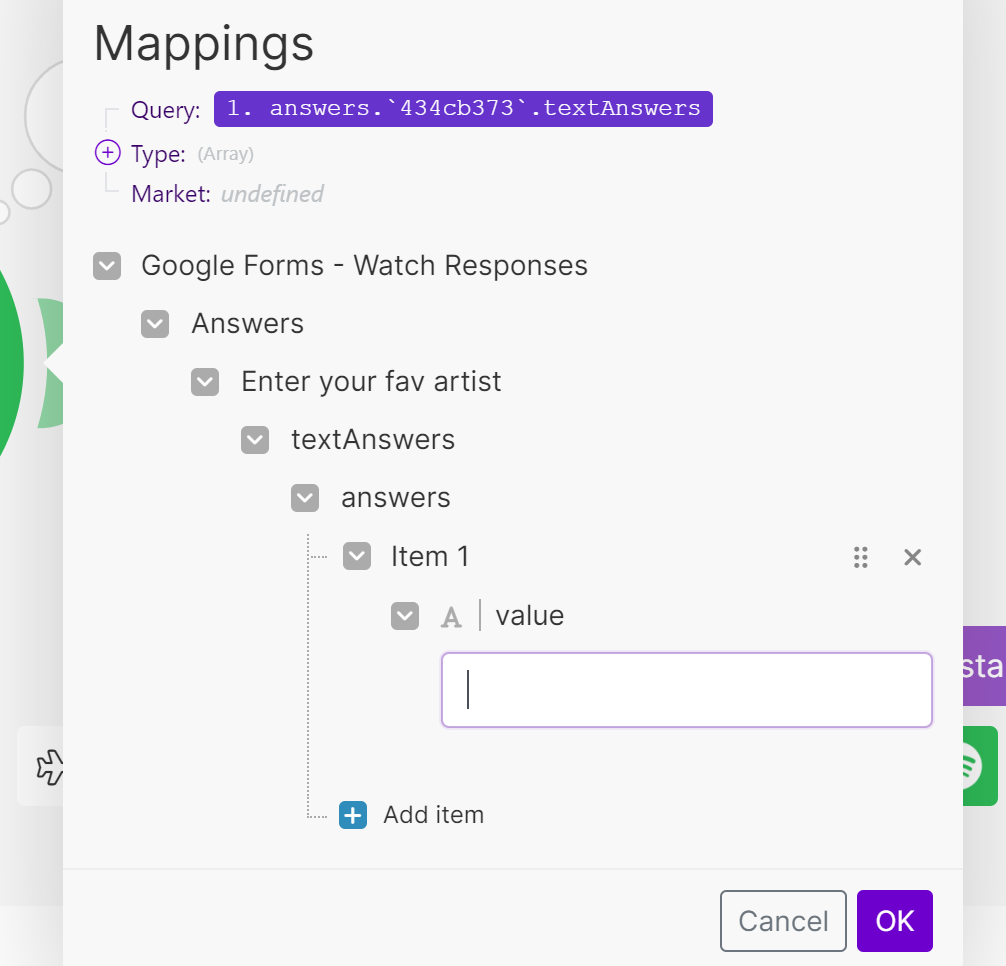
Task: Collapse the textAnswers node
Action: pos(255,440)
